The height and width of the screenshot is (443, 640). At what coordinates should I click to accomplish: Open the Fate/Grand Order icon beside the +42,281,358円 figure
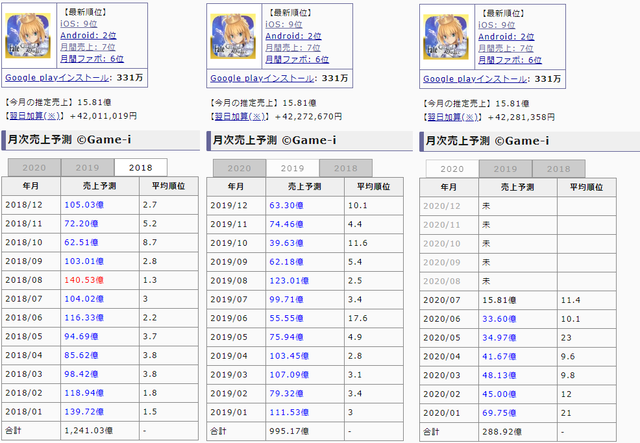coord(447,37)
